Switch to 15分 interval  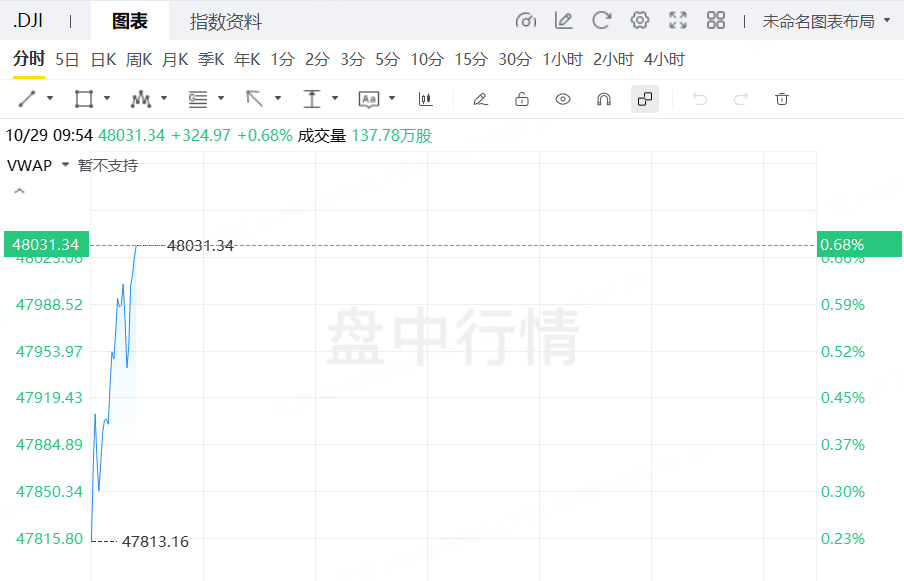coord(470,60)
